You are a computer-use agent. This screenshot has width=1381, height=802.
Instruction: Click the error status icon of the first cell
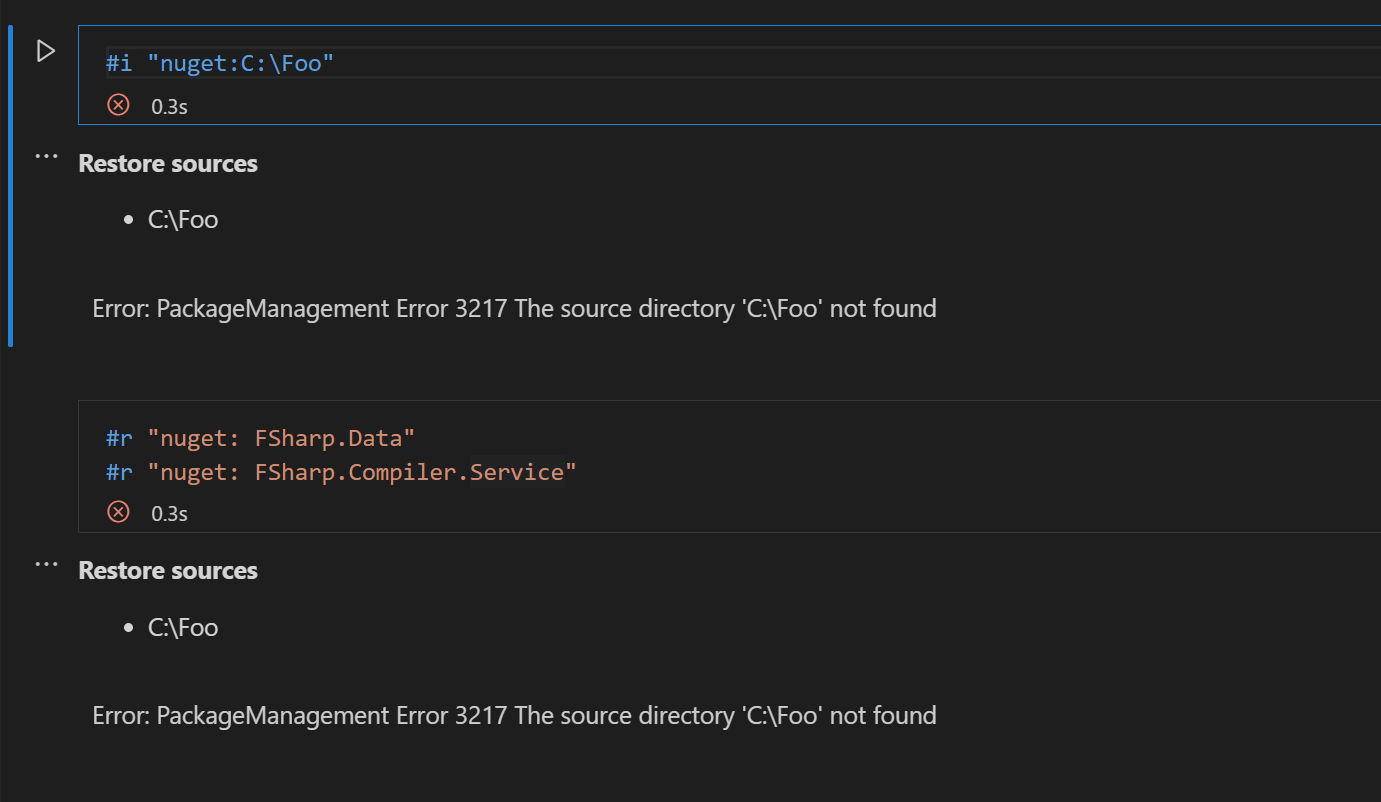pyautogui.click(x=118, y=105)
